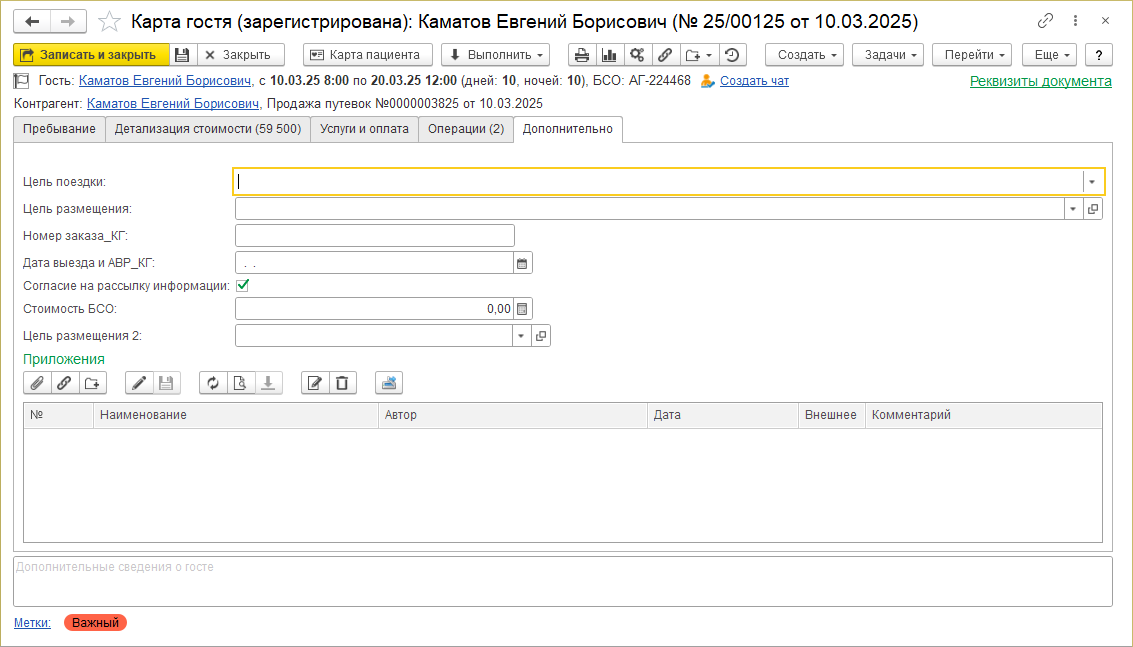Expand the Цель поездки dropdown
The width and height of the screenshot is (1133, 647).
tap(1093, 182)
